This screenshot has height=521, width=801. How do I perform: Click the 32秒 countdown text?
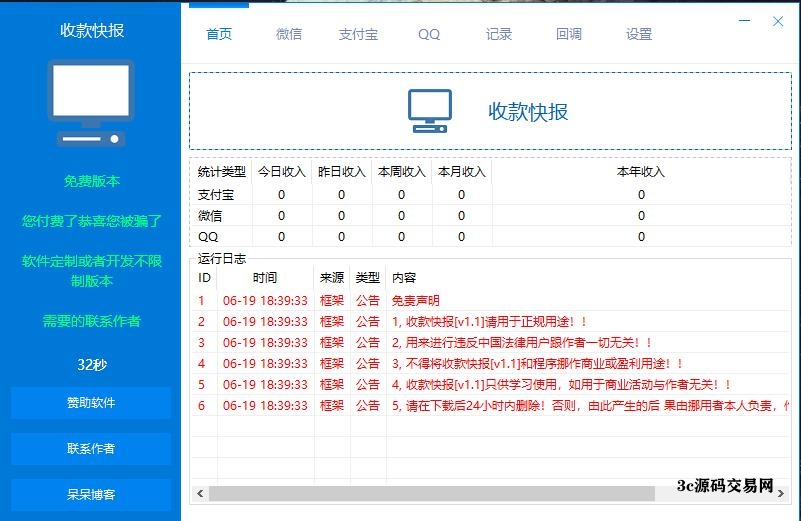click(92, 365)
